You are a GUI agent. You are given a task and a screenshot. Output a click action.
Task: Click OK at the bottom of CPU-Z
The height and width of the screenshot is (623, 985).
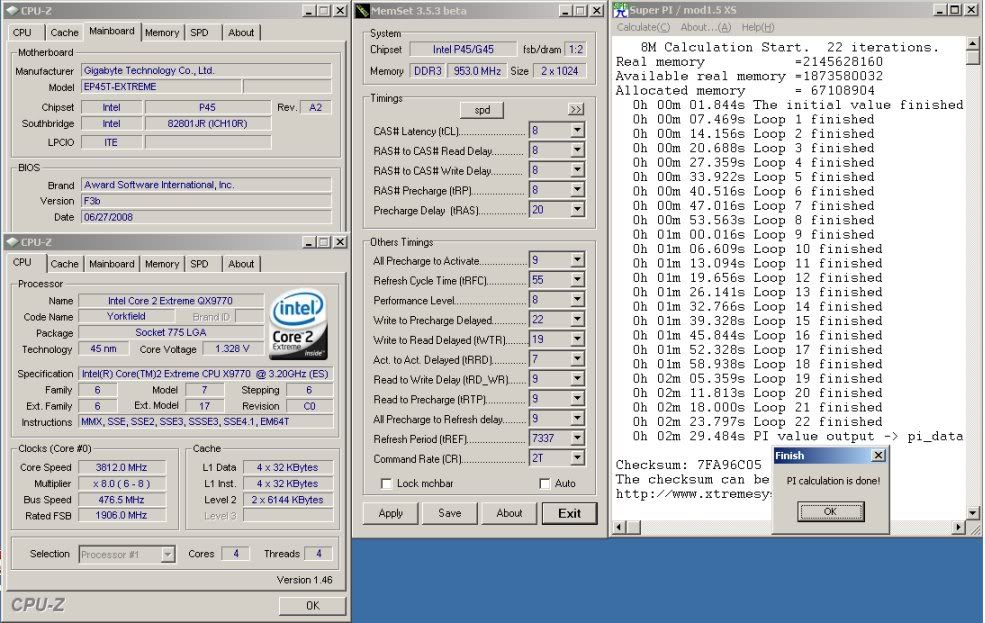pyautogui.click(x=312, y=605)
